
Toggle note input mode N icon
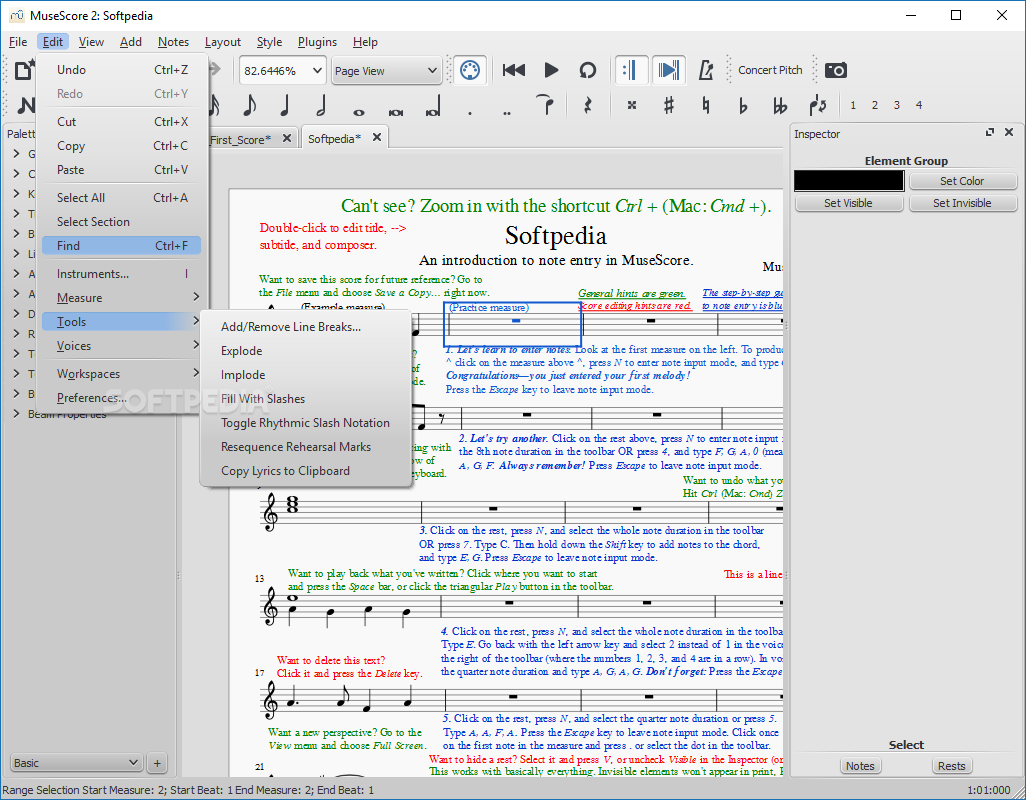[x=25, y=105]
